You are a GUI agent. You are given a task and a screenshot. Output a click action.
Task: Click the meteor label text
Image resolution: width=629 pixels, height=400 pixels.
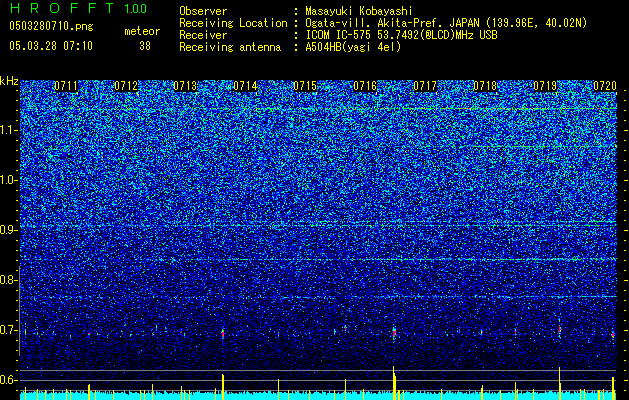[142, 31]
